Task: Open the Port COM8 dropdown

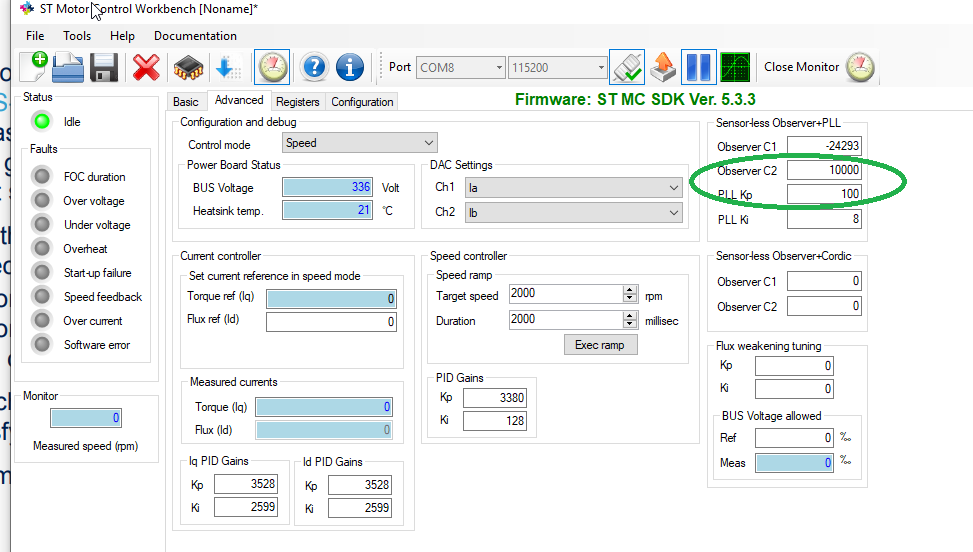Action: coord(460,67)
